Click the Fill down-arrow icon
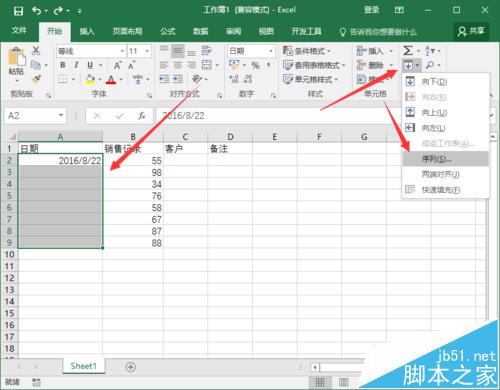500x390 pixels. click(x=408, y=65)
